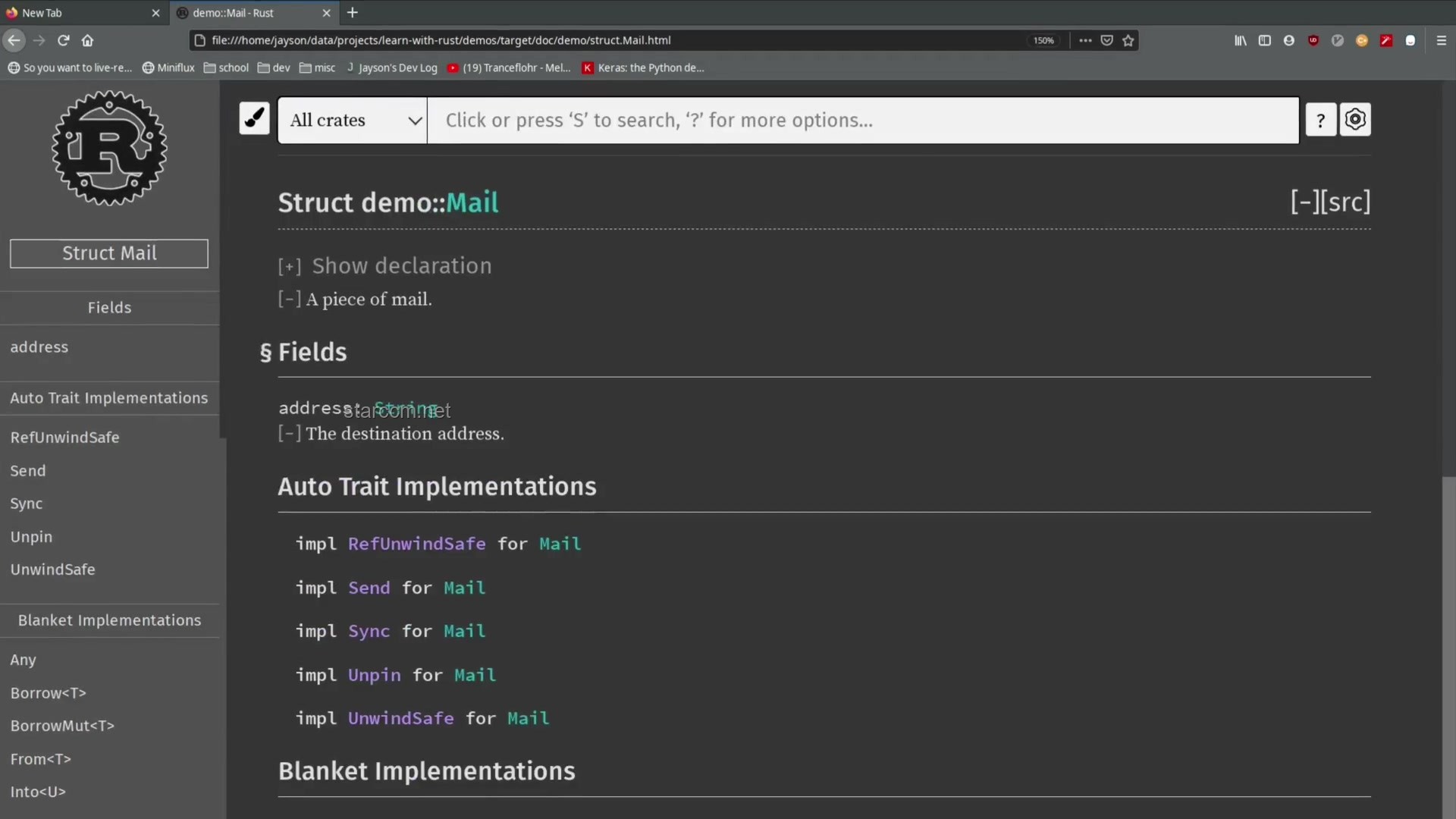Viewport: 1456px width, 819px height.
Task: Reload the page with the refresh icon
Action: coord(64,40)
